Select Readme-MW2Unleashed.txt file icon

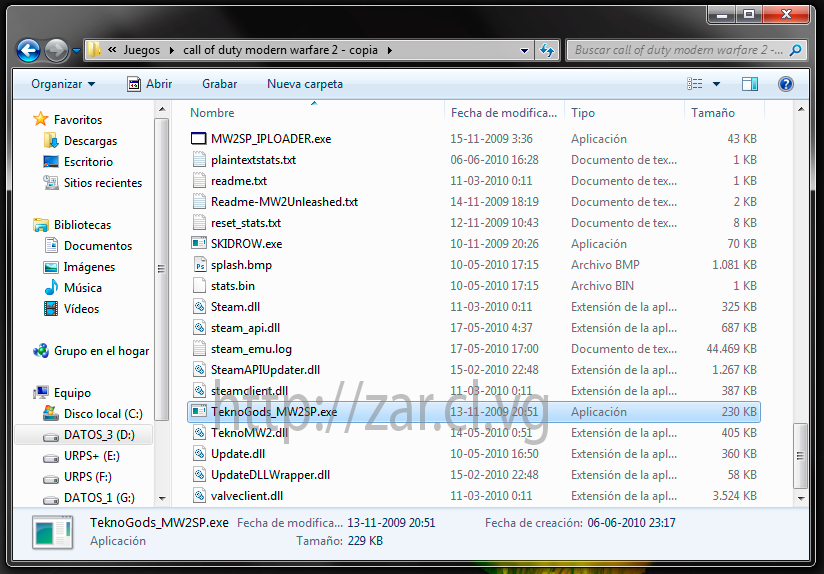(x=199, y=202)
